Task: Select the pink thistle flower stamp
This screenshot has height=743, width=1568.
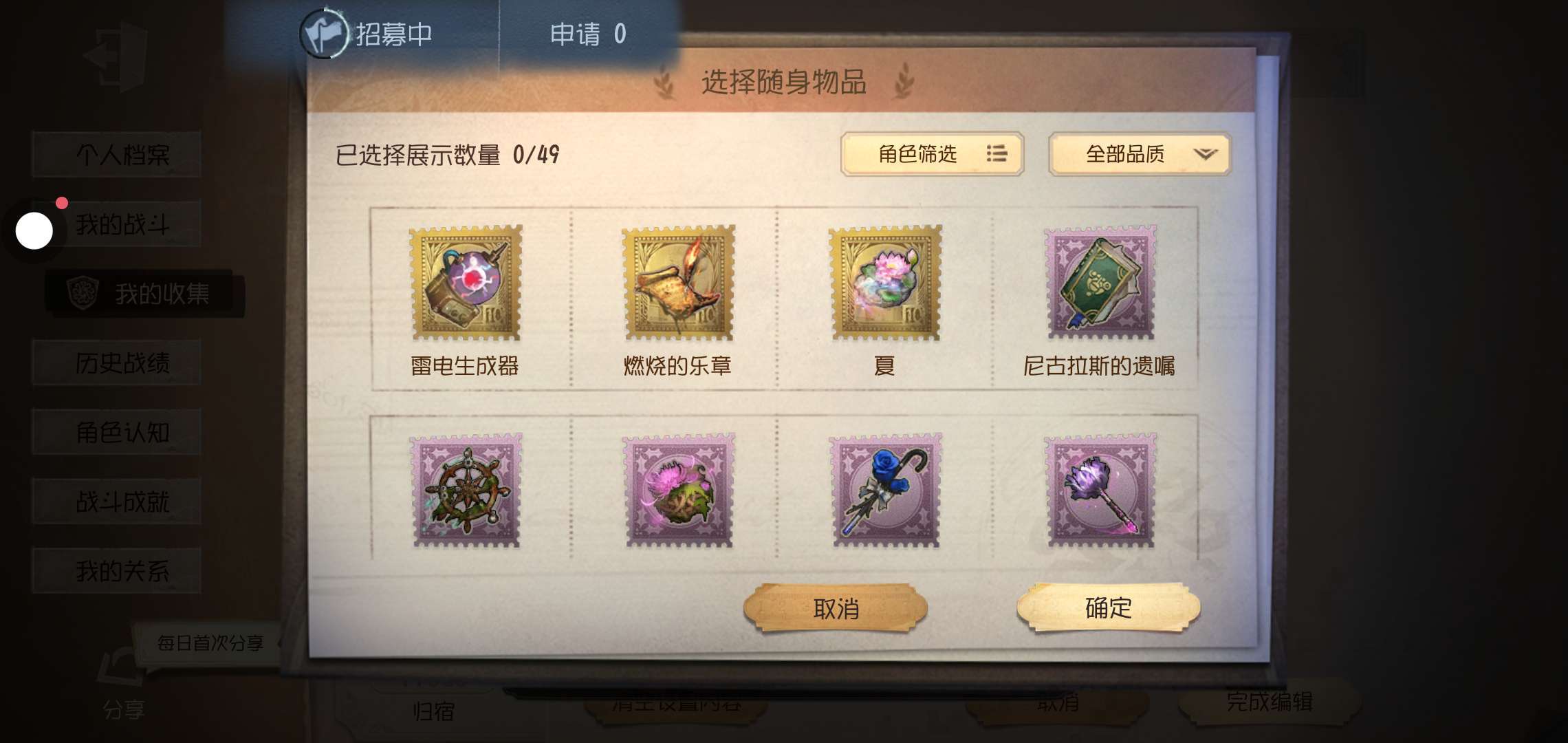Action: click(678, 491)
